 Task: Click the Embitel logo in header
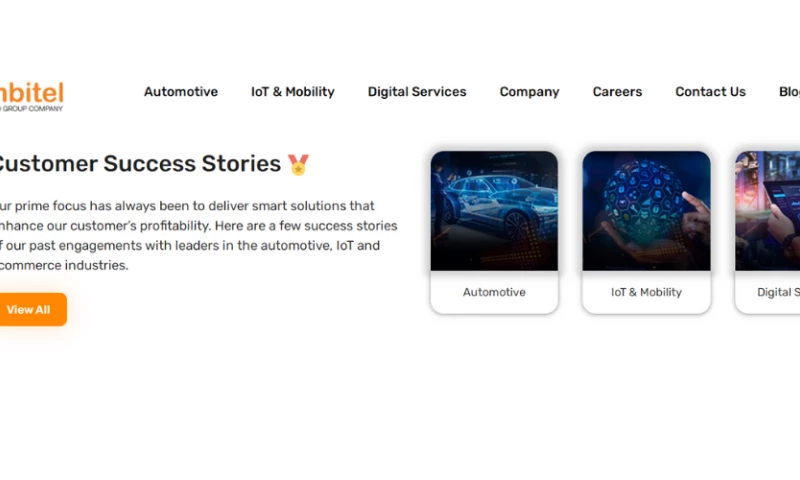tap(32, 94)
